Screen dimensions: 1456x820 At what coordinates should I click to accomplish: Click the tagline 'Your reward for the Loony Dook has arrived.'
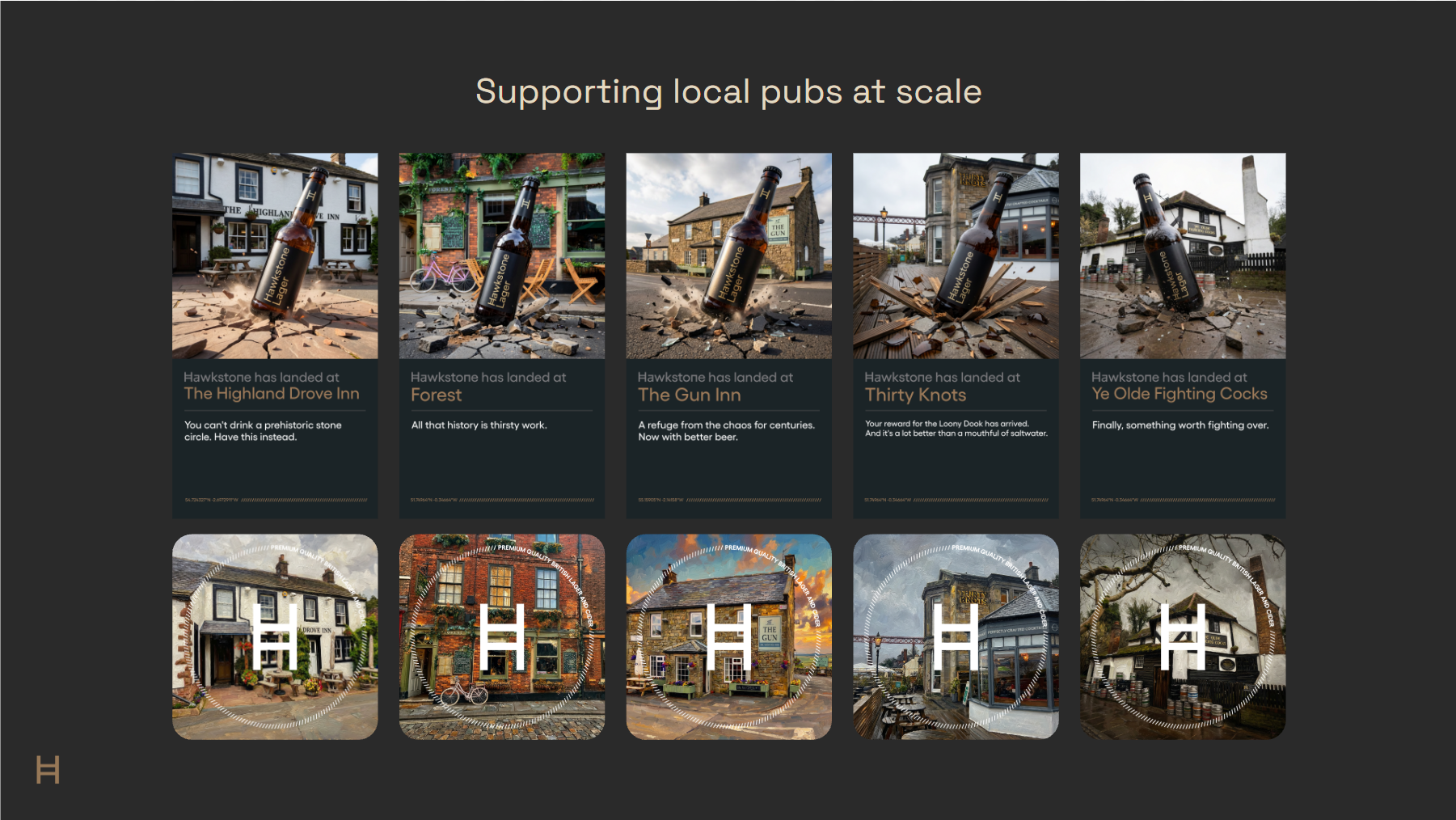[x=947, y=424]
